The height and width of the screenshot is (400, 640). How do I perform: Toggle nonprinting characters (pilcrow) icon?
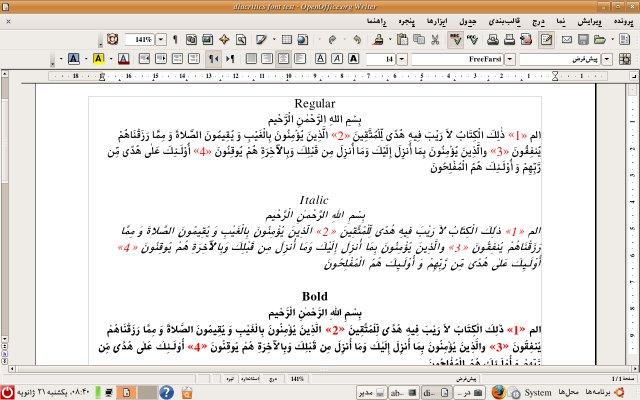(175, 40)
